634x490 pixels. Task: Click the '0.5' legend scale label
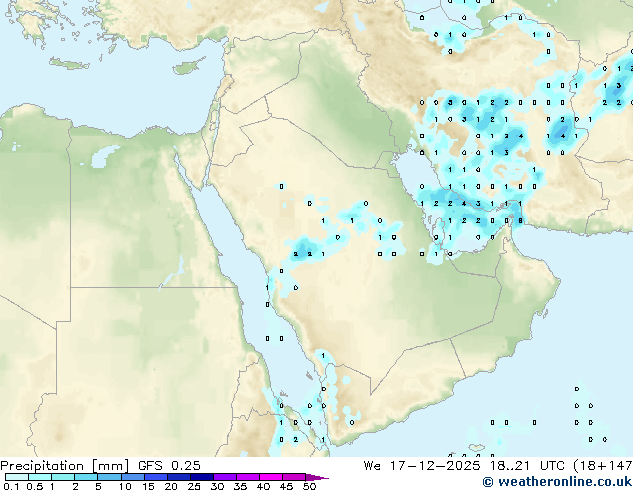(x=34, y=486)
